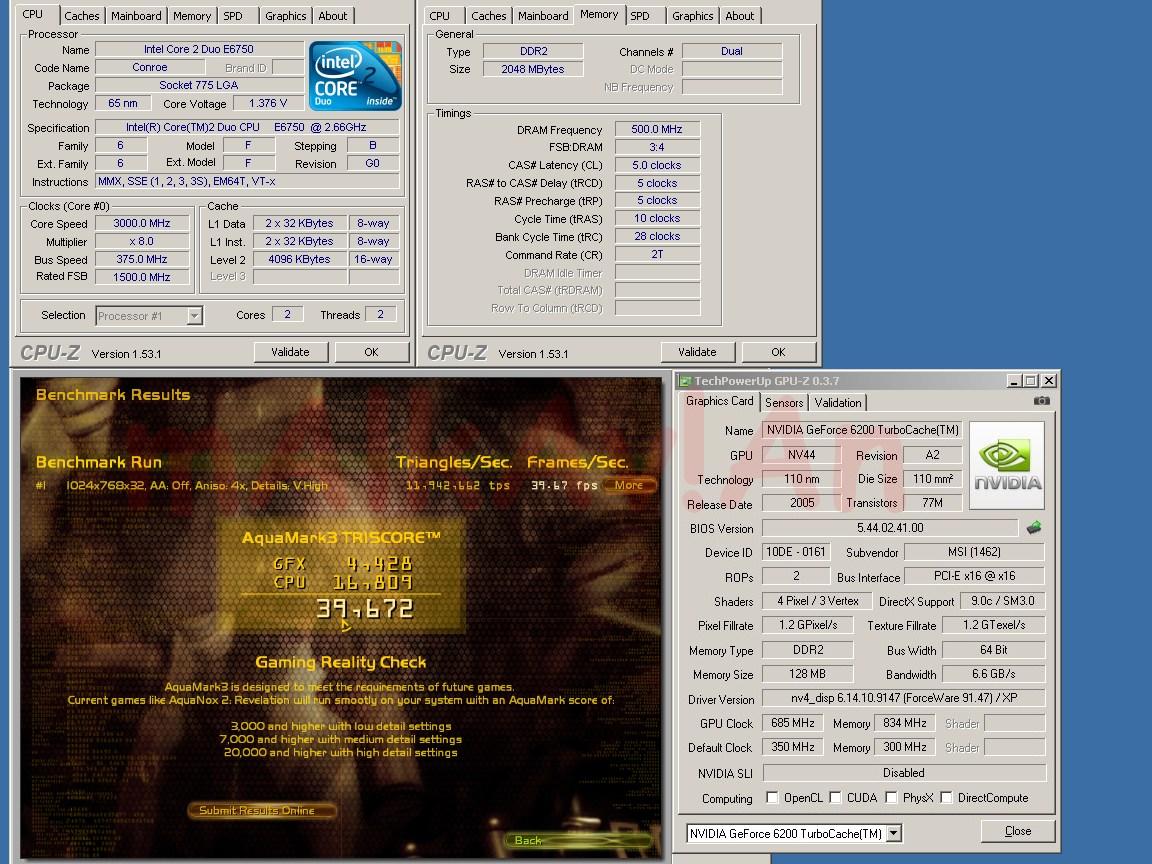Open Graphics tab in left CPU-Z window

286,16
